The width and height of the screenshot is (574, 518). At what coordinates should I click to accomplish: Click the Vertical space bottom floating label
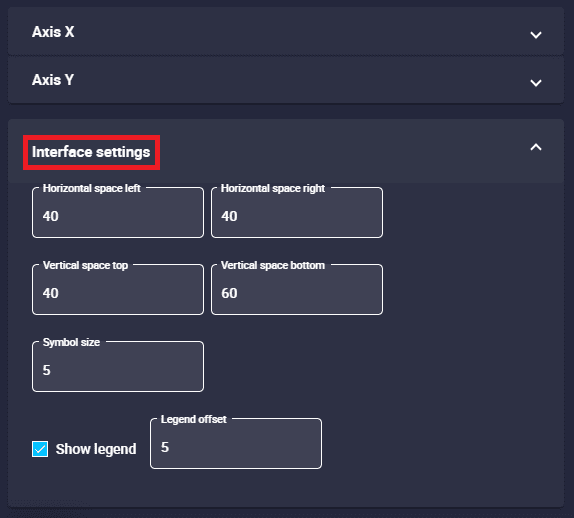(273, 265)
